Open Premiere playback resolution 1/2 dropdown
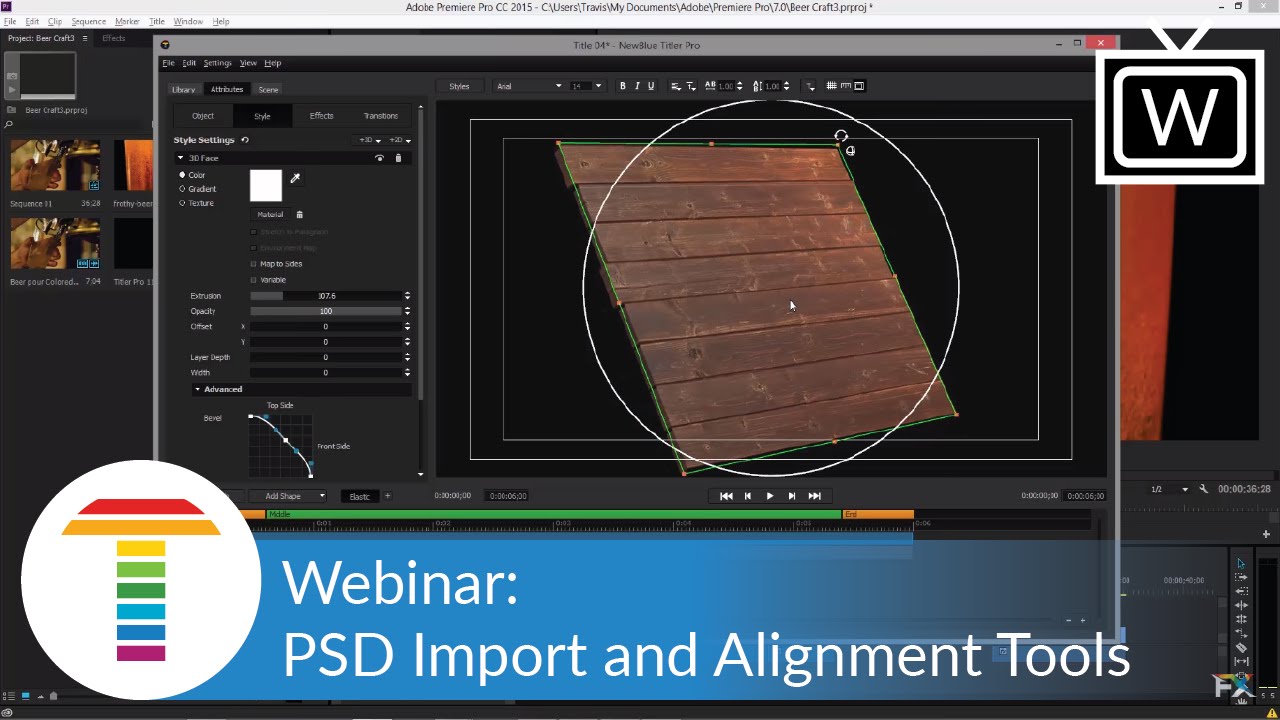Image resolution: width=1280 pixels, height=720 pixels. [x=1168, y=489]
